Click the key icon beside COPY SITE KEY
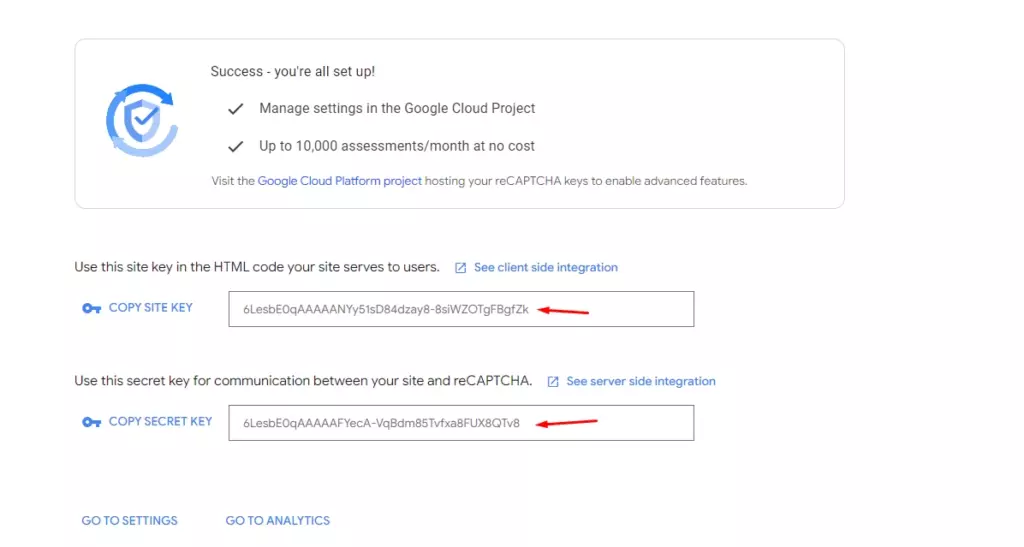This screenshot has height=547, width=1024. pos(92,308)
